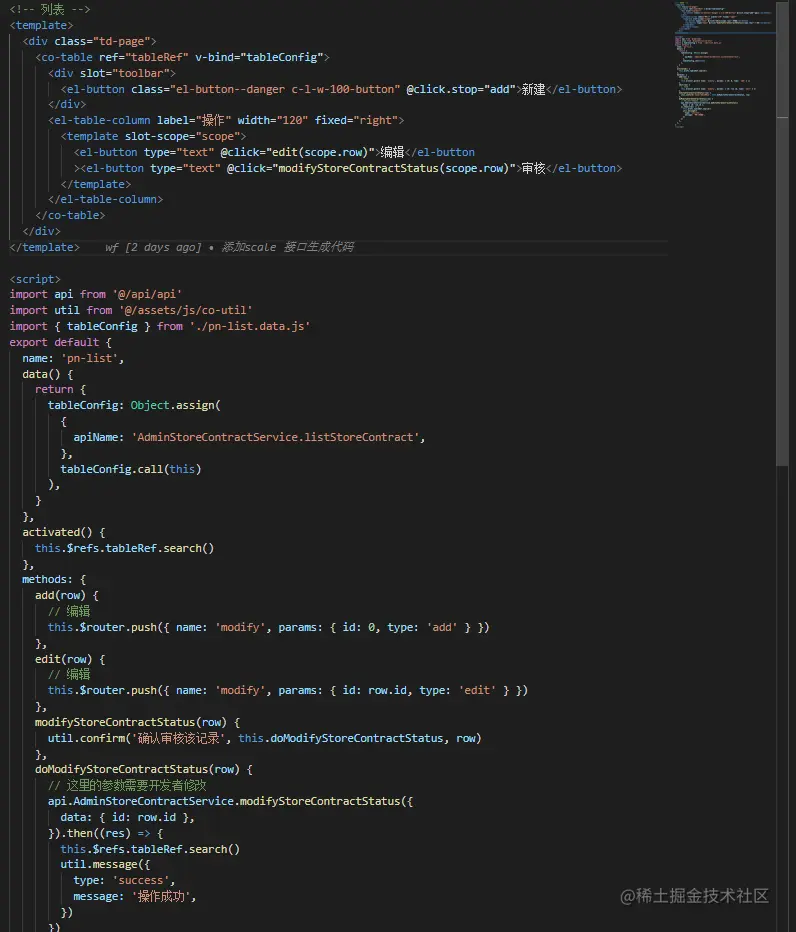This screenshot has width=796, height=932.
Task: Click the '新建' el-button line
Action: point(342,90)
